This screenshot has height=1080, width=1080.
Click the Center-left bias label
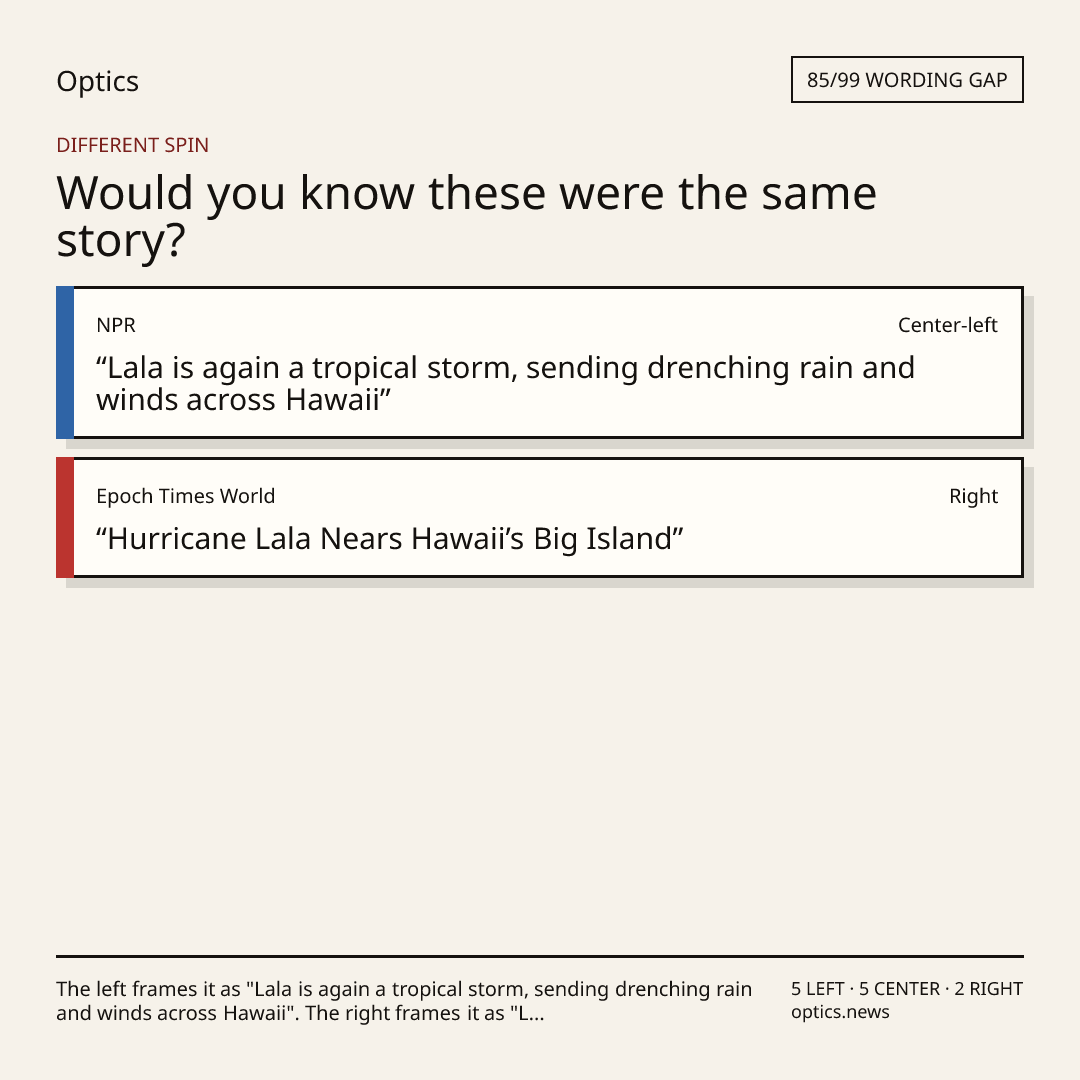pos(948,325)
